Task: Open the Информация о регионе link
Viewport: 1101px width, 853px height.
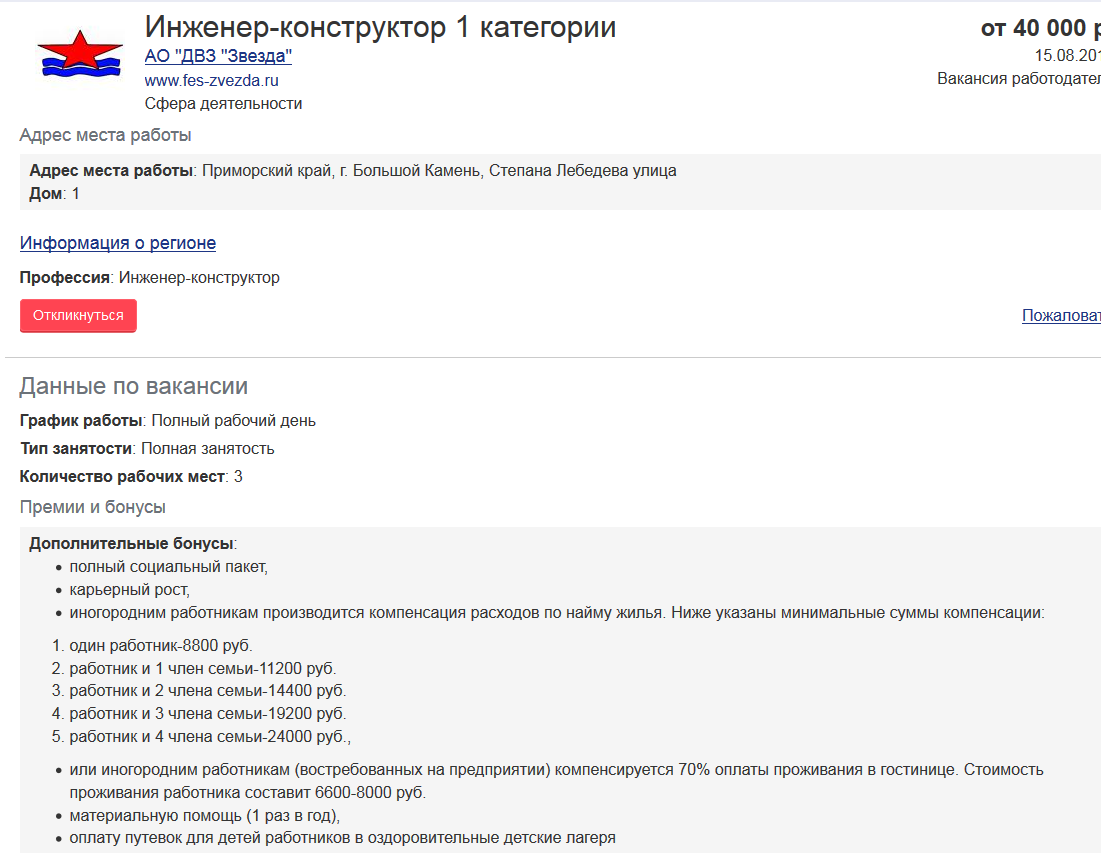Action: point(118,243)
